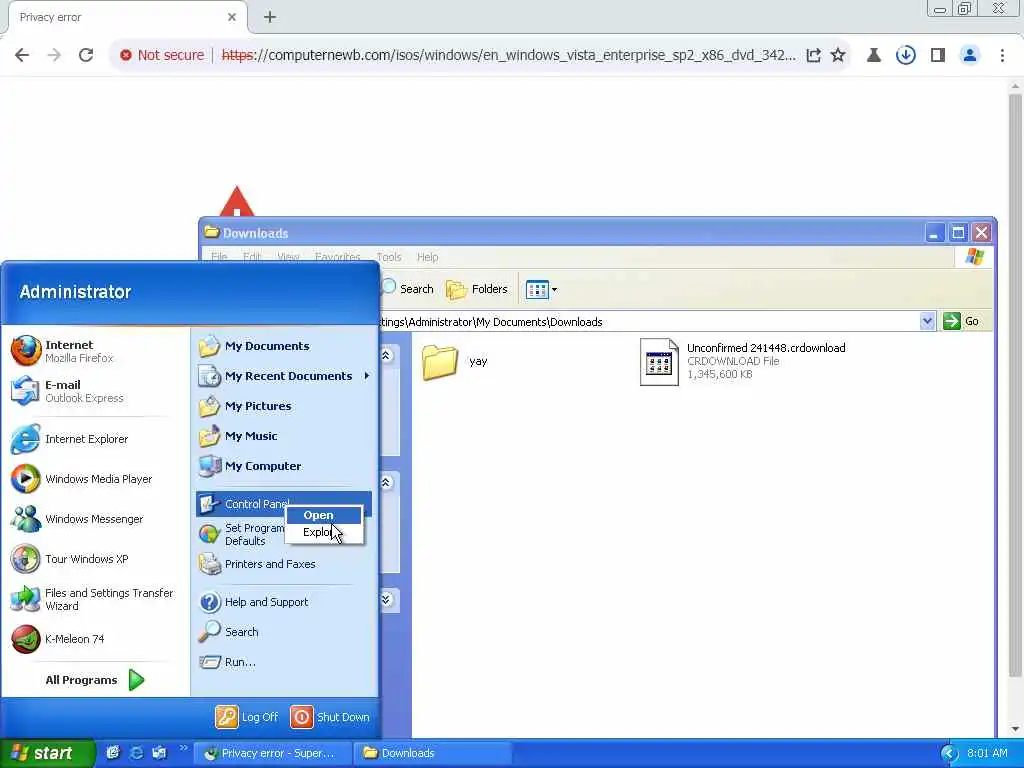1024x768 pixels.
Task: Open My Documents from the Start menu
Action: point(284,345)
